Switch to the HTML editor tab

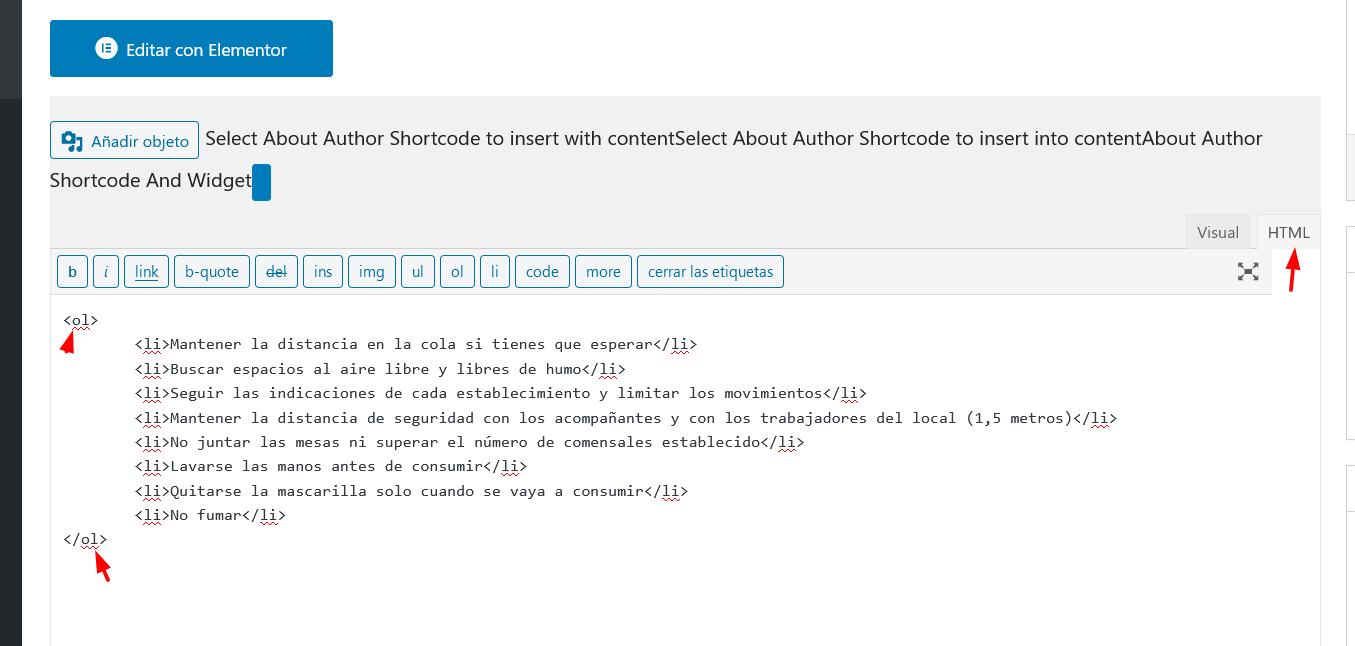pyautogui.click(x=1288, y=232)
